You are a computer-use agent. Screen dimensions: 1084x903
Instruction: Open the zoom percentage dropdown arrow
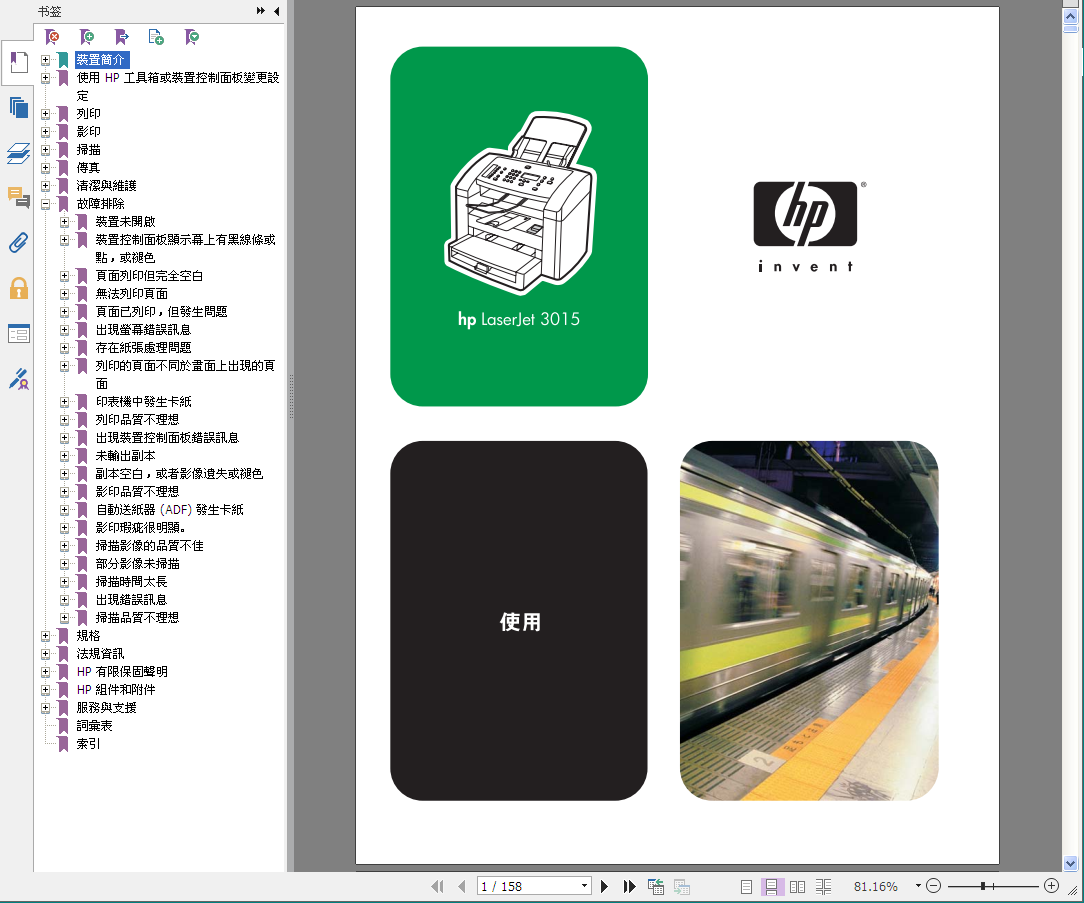[x=918, y=886]
